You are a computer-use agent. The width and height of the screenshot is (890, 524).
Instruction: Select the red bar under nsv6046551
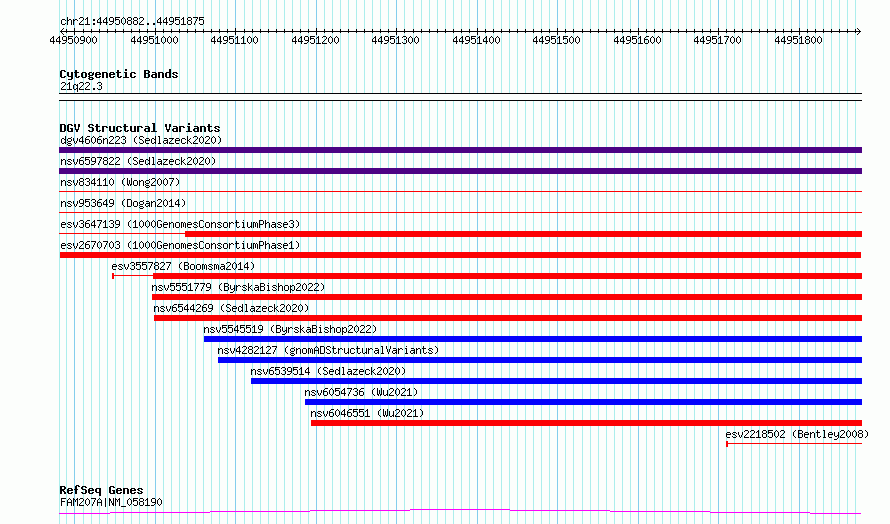(586, 423)
